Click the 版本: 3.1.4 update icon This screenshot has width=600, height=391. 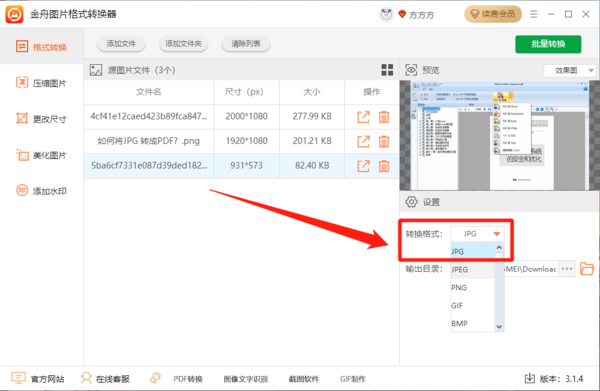530,378
